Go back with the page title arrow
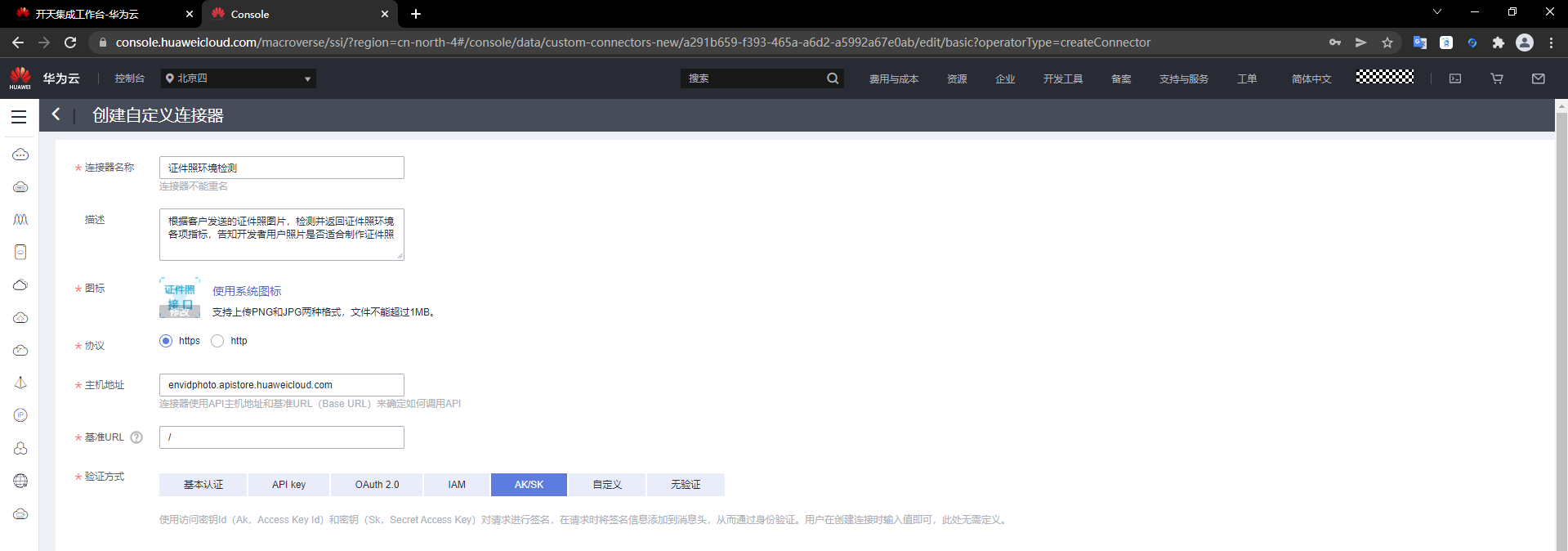The image size is (1568, 551). click(56, 114)
